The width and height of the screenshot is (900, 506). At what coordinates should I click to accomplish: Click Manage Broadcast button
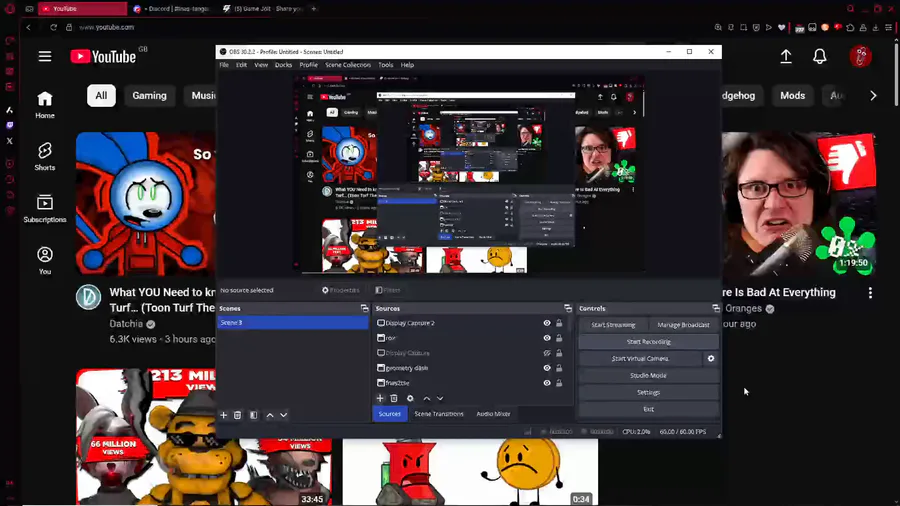(x=683, y=325)
